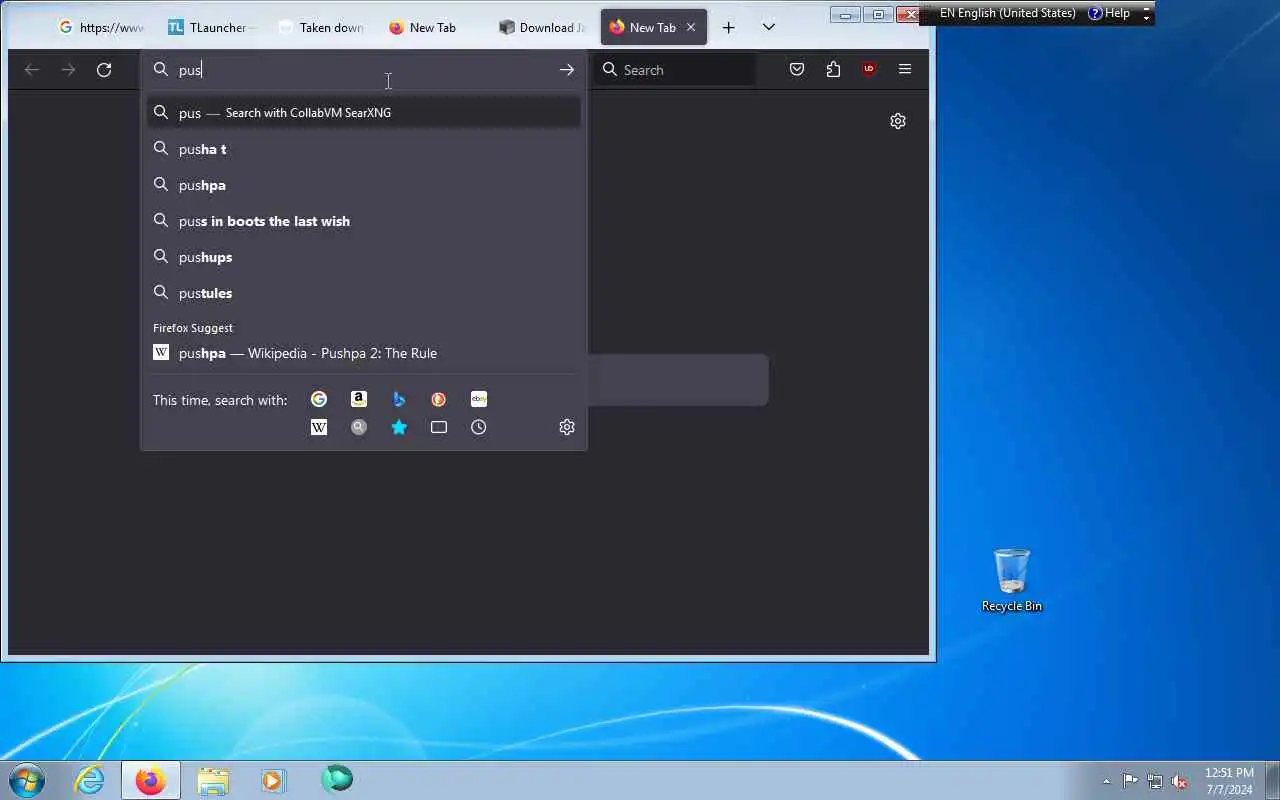Switch to the TLauncher tab
Viewport: 1280px width, 800px height.
click(x=211, y=28)
